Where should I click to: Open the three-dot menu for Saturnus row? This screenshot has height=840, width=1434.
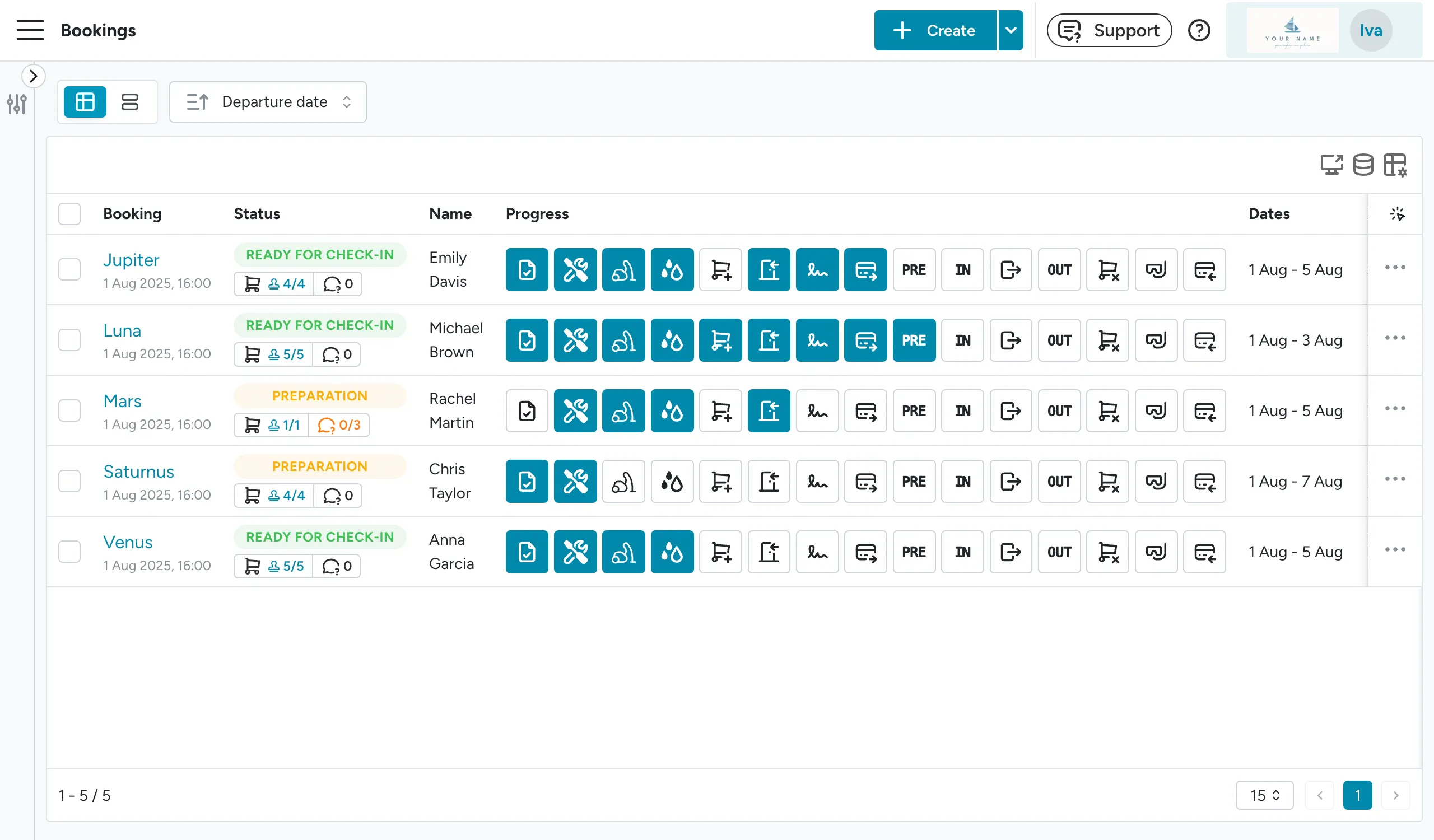1395,479
